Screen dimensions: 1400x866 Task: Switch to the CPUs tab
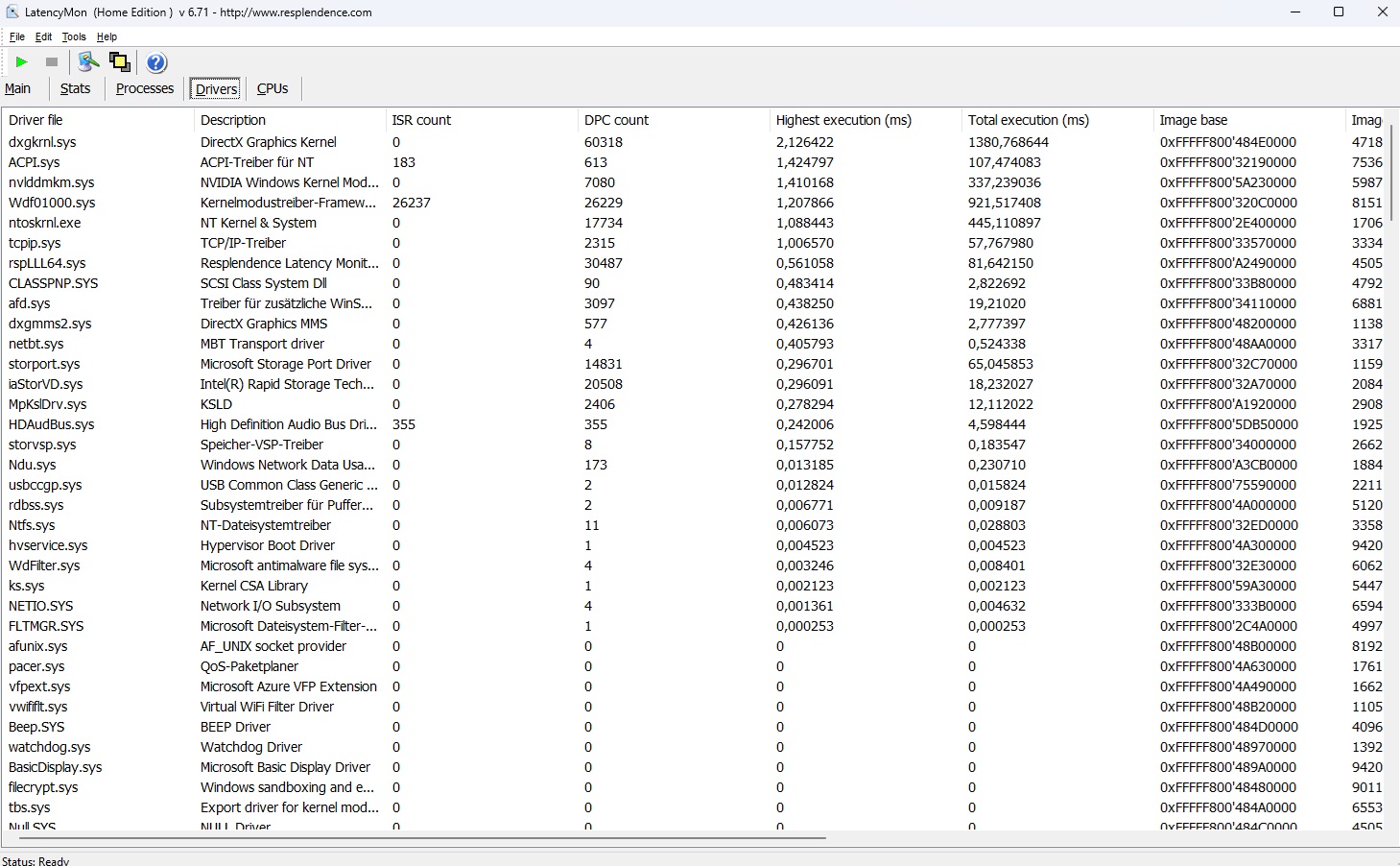coord(273,88)
